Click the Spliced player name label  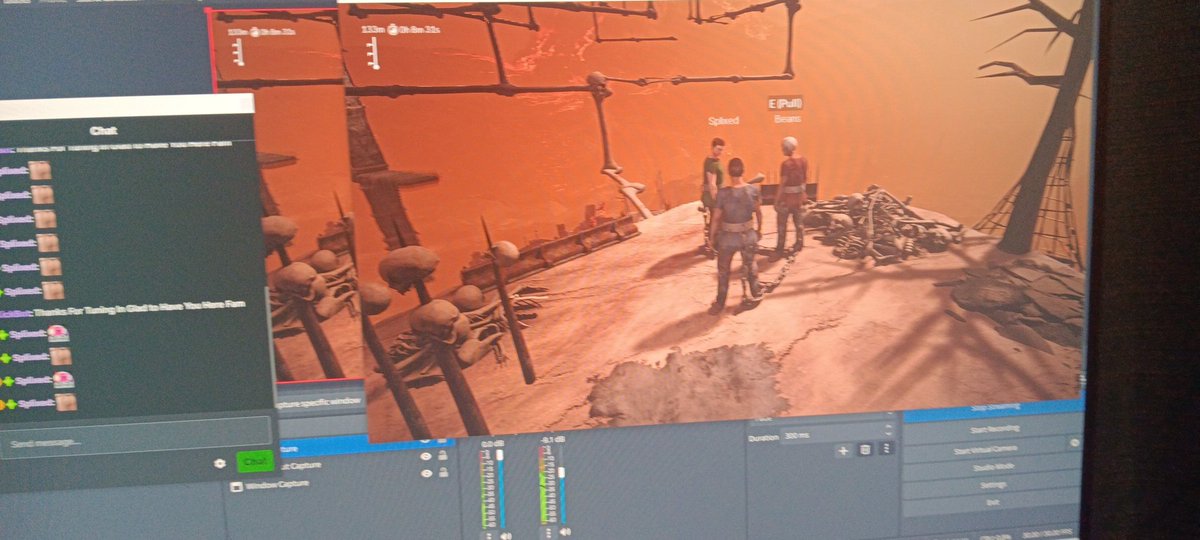(723, 121)
